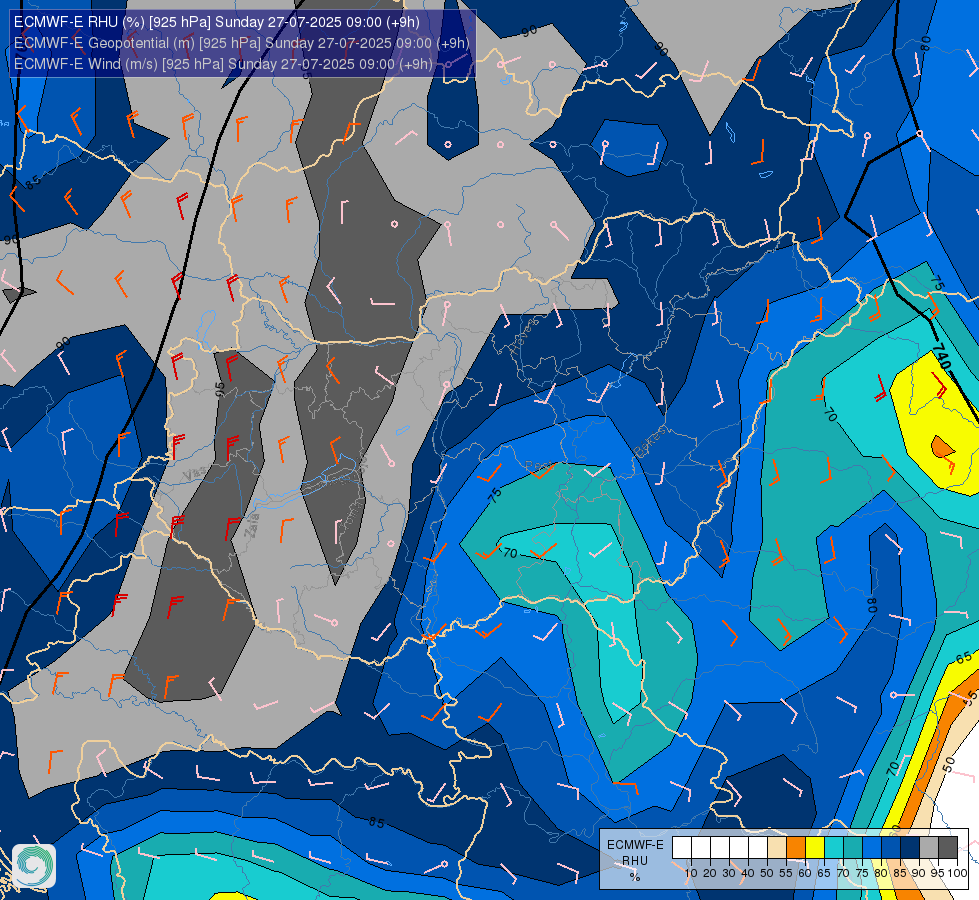Image resolution: width=979 pixels, height=900 pixels.
Task: Click the legend tick label 100
Action: [x=957, y=873]
